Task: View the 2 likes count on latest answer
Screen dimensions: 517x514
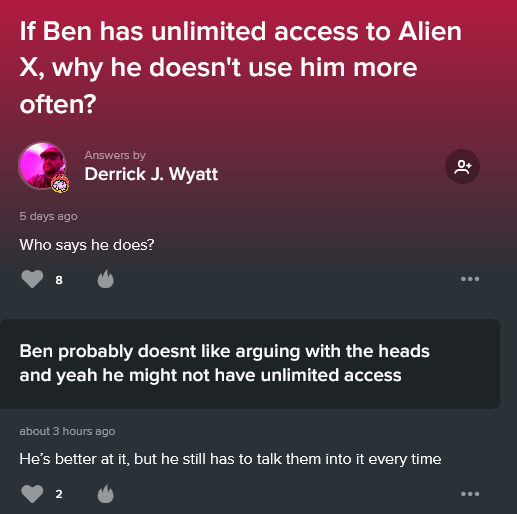Action: click(59, 494)
